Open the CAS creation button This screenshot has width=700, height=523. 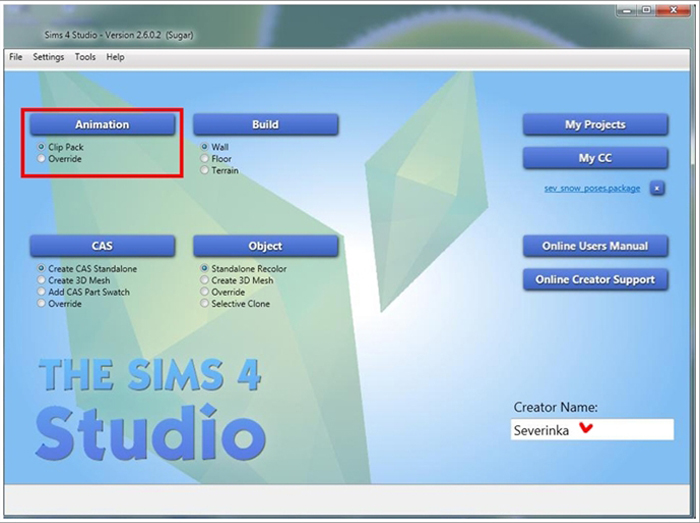[x=102, y=246]
